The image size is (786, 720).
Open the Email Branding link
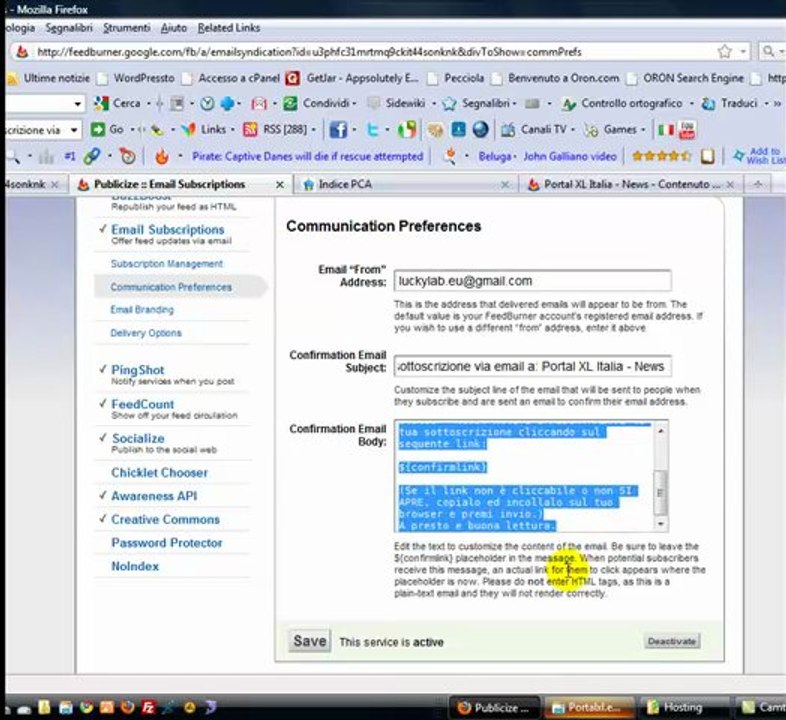pyautogui.click(x=142, y=309)
